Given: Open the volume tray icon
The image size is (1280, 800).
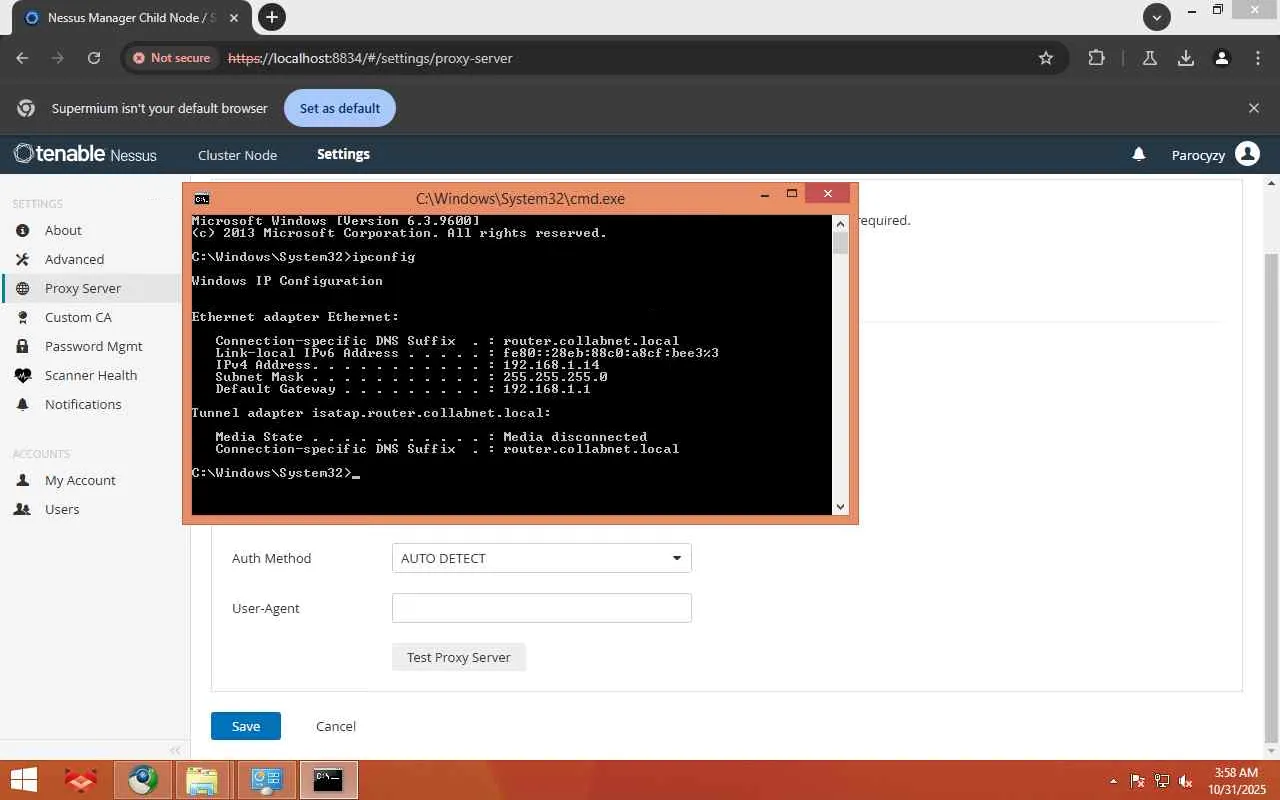Looking at the screenshot, I should pos(1186,781).
